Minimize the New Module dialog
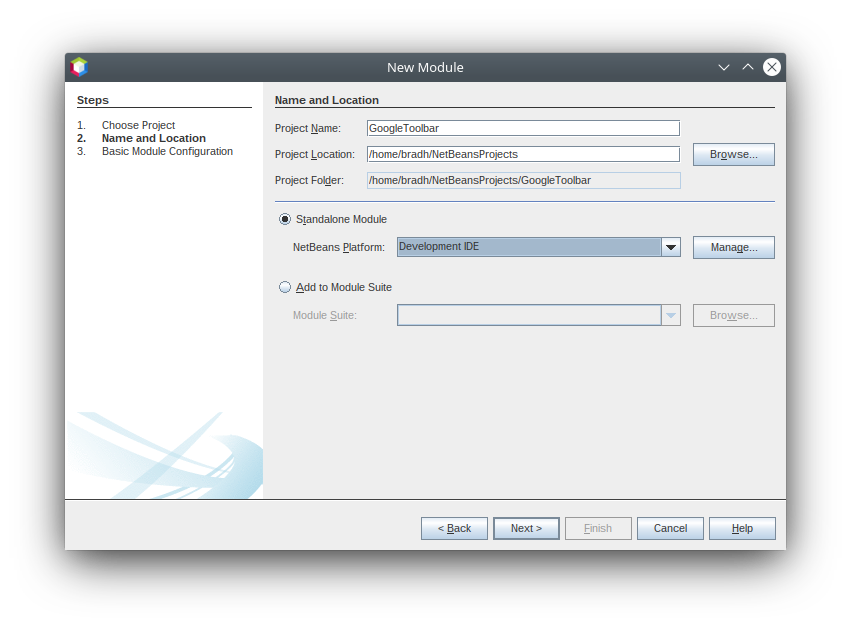The image size is (851, 627). [x=724, y=67]
